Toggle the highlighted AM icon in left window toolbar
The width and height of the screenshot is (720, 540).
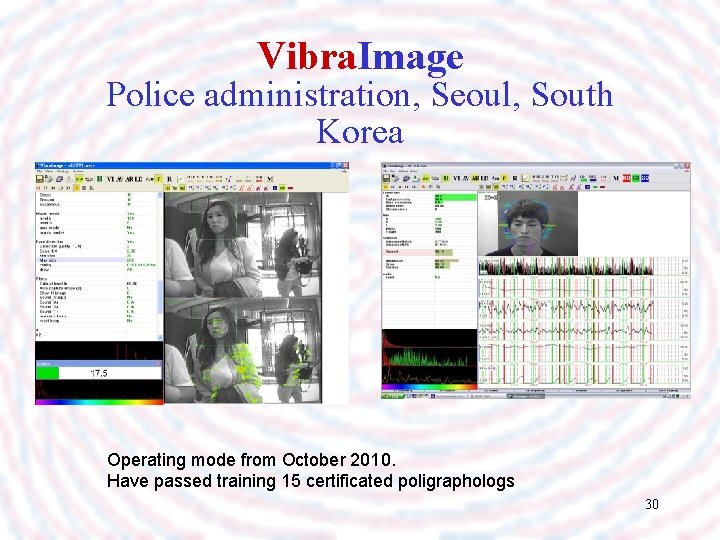coord(79,179)
